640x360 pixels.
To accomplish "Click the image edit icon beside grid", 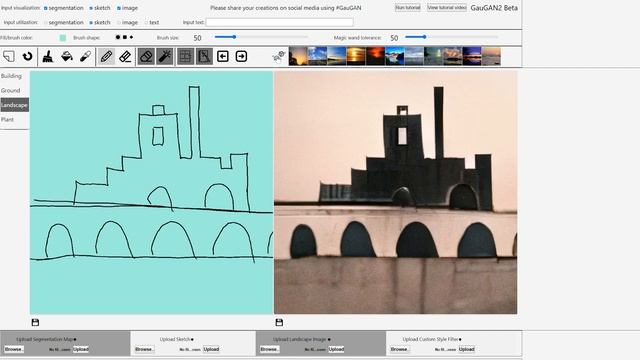I will [204, 56].
